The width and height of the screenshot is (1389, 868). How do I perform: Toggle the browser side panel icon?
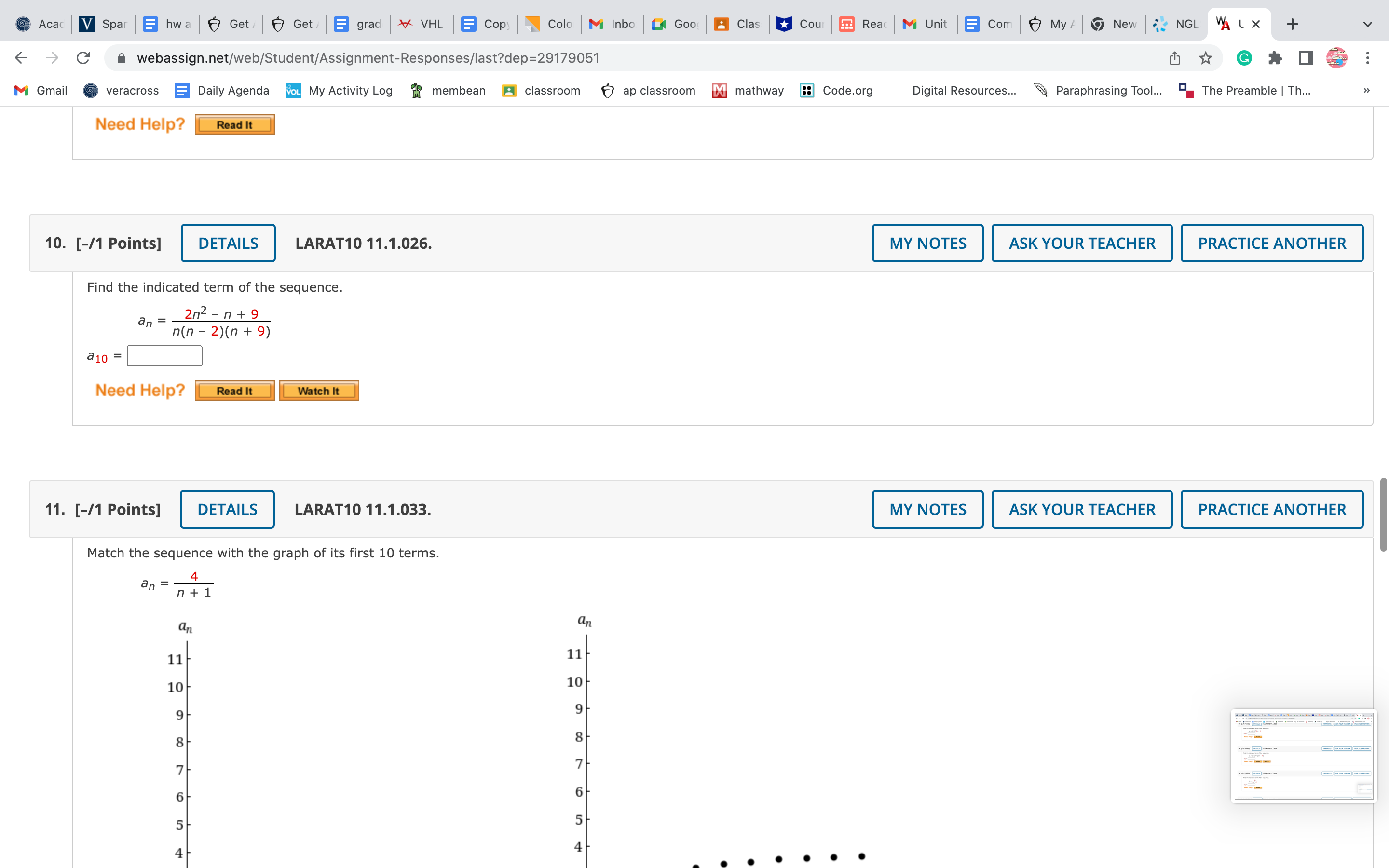pyautogui.click(x=1306, y=58)
